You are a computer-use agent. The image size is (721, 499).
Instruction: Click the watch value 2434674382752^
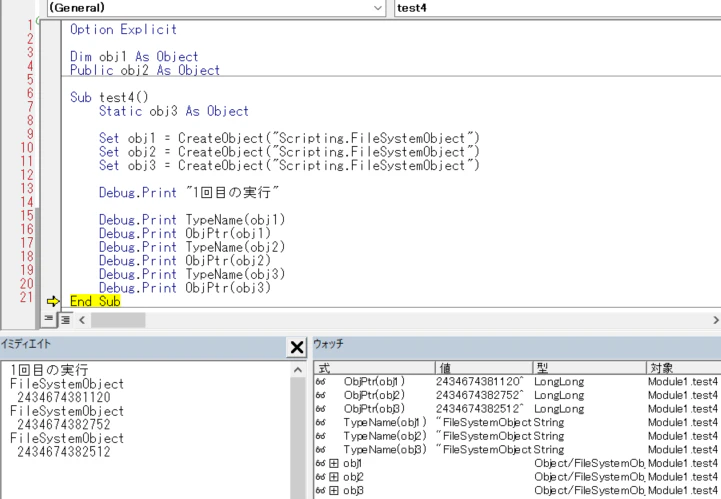point(480,396)
